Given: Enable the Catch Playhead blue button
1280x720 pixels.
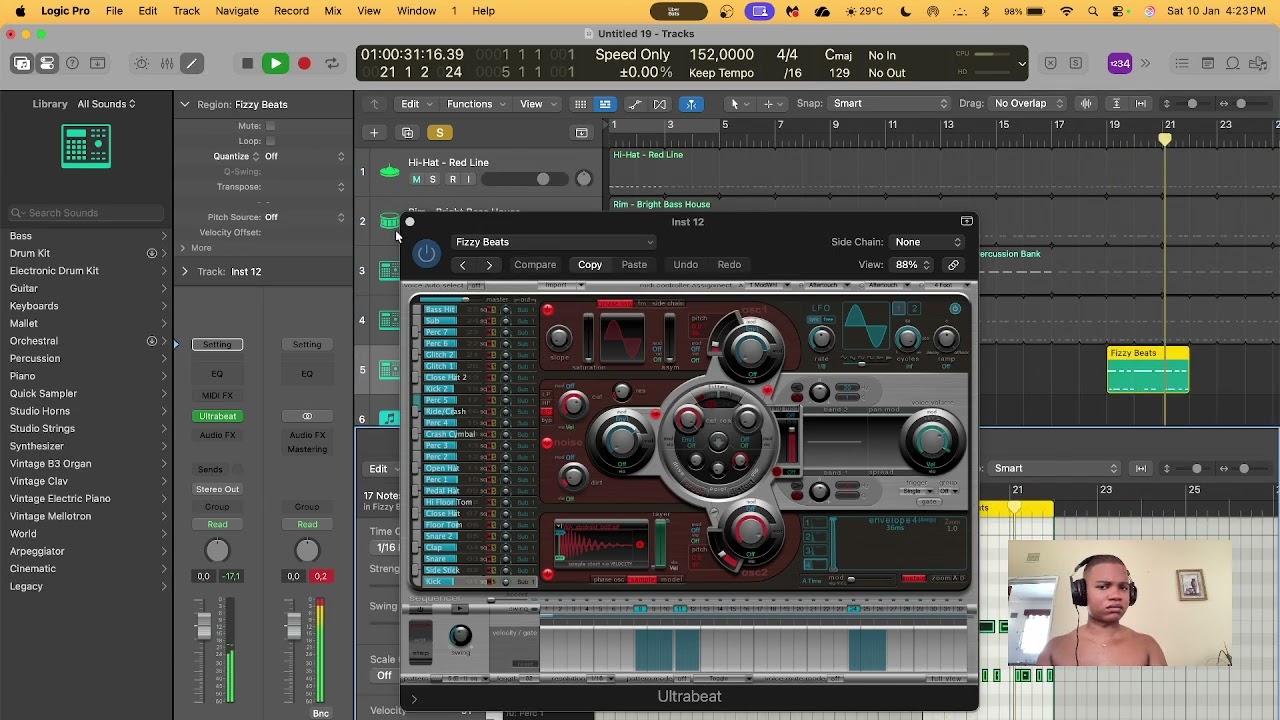Looking at the screenshot, I should 691,104.
